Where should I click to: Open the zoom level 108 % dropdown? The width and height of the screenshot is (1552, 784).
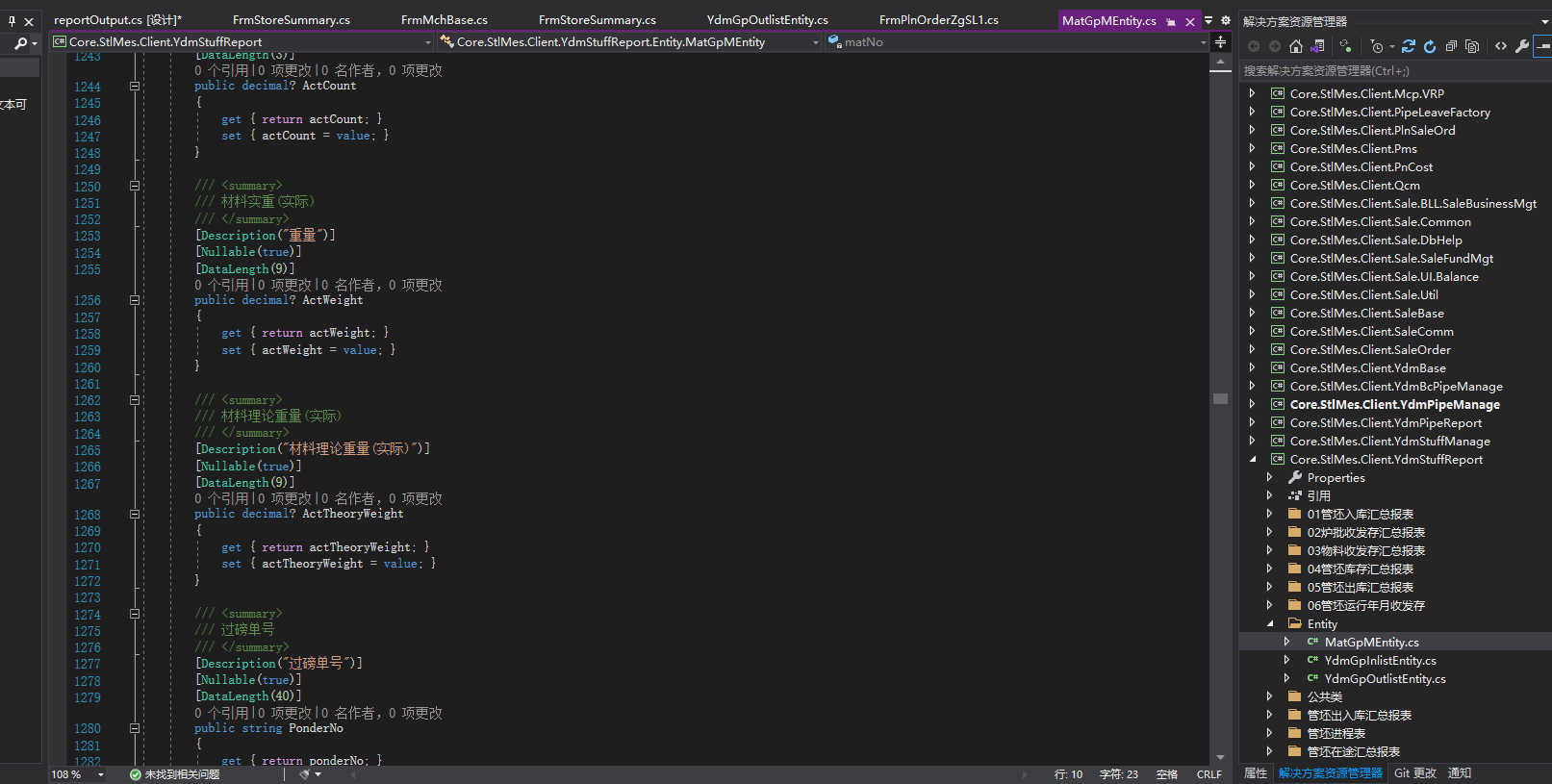click(101, 774)
